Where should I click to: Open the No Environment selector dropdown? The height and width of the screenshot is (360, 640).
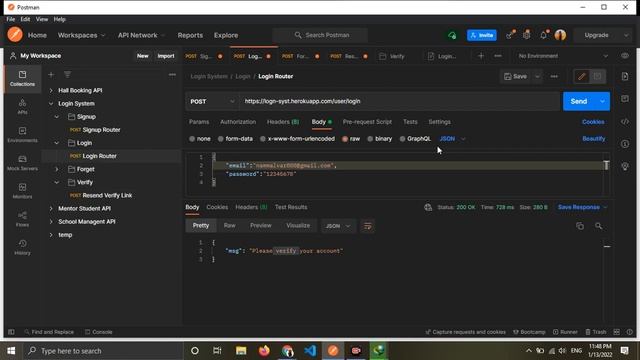(562, 56)
